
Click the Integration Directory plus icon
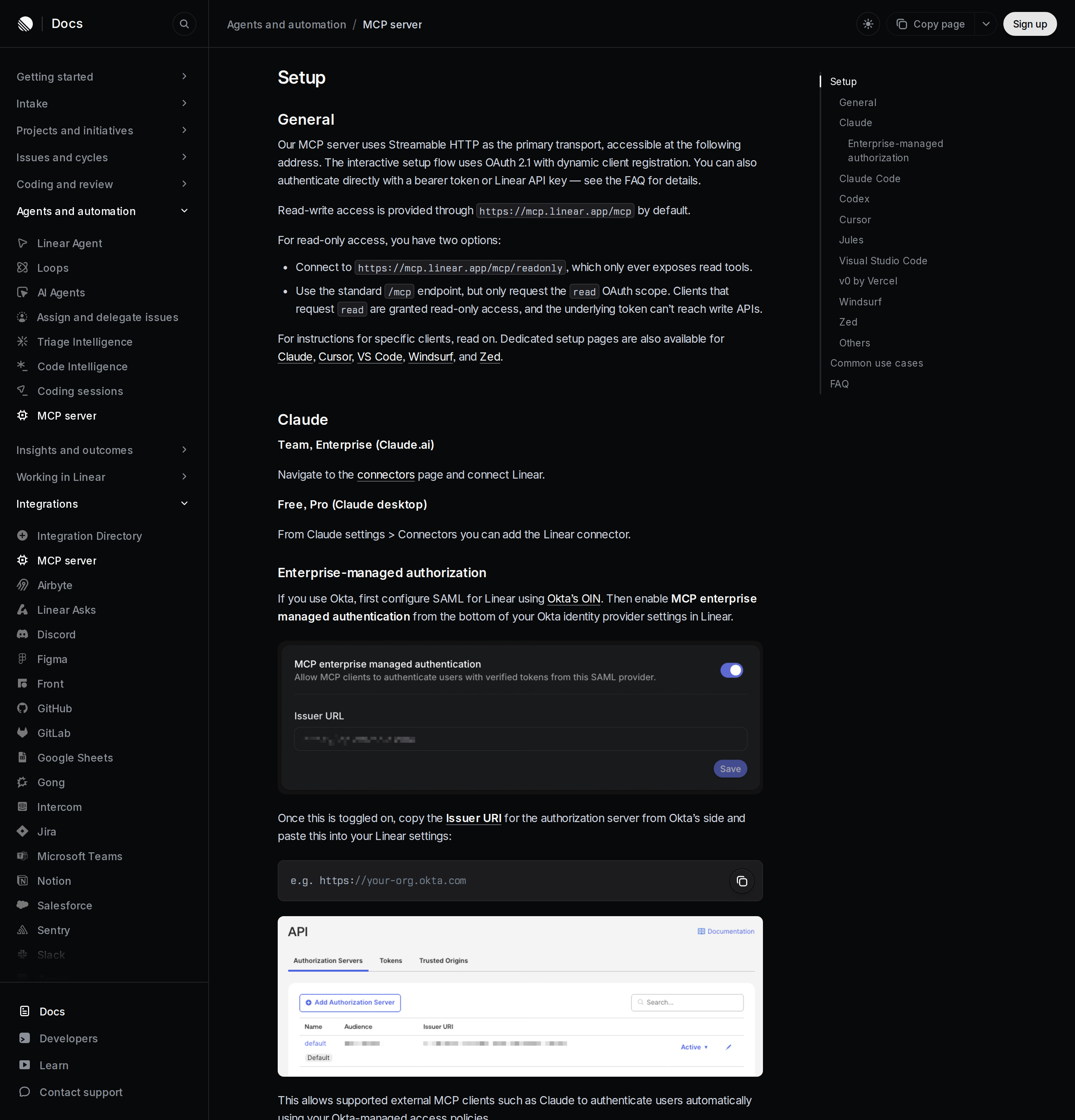pyautogui.click(x=22, y=535)
